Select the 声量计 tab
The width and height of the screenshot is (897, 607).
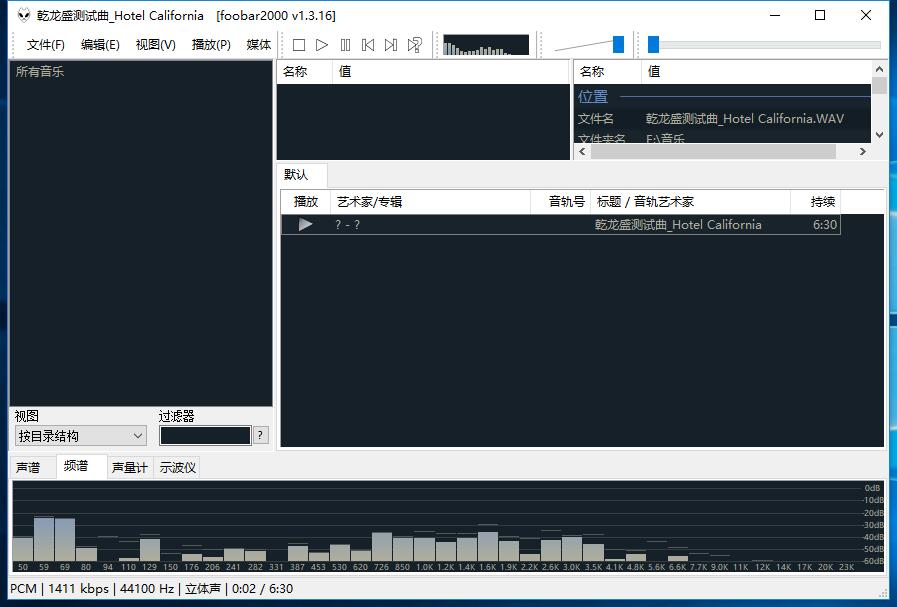click(x=130, y=467)
